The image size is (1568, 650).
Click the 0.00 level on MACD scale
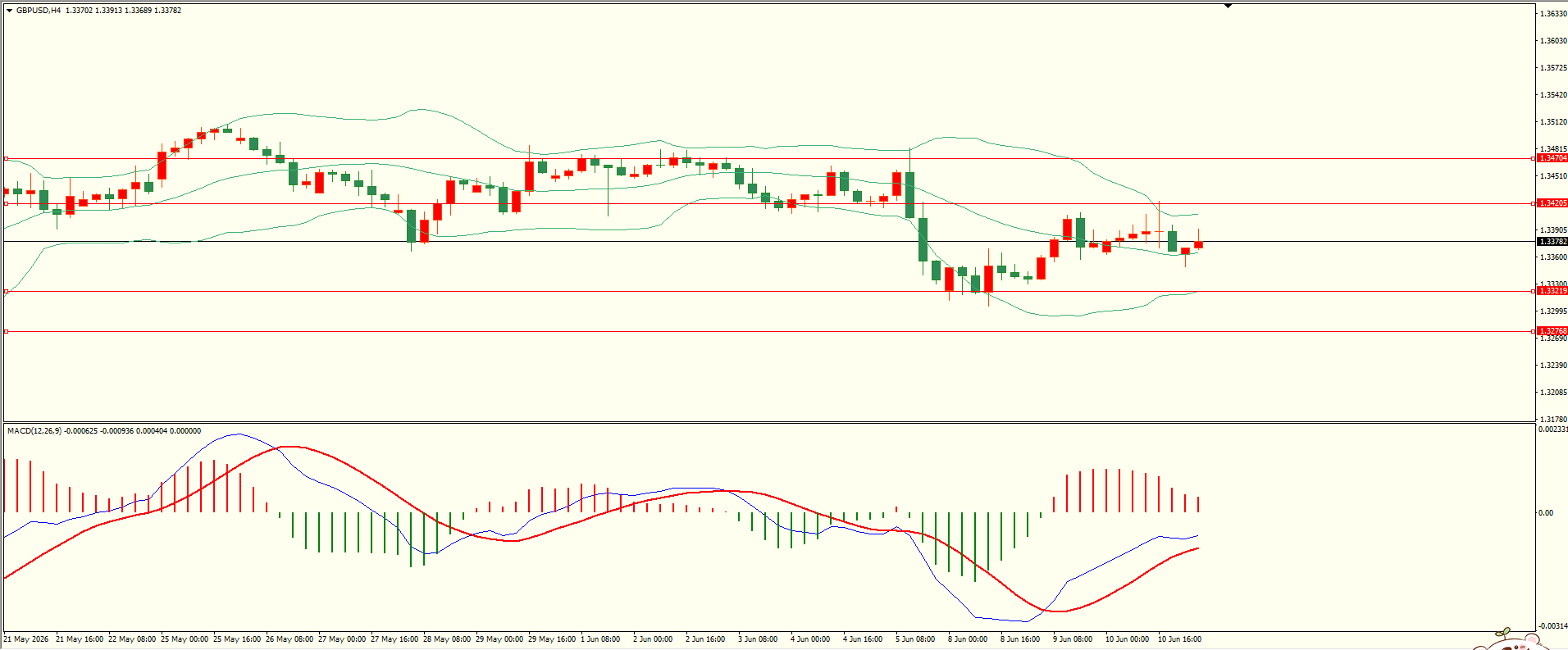tap(1546, 513)
